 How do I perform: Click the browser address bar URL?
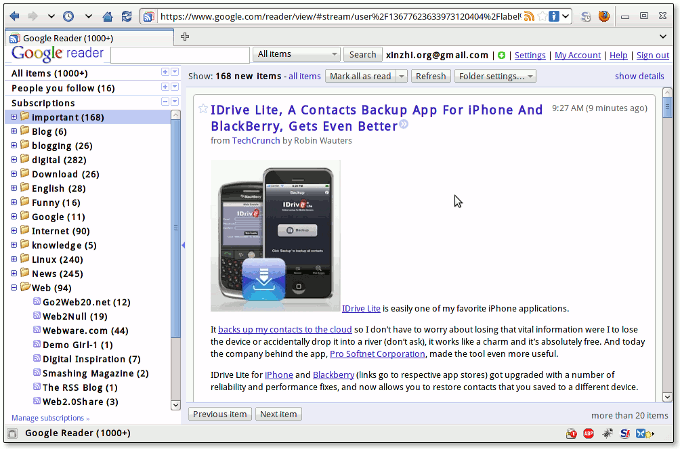pyautogui.click(x=340, y=16)
